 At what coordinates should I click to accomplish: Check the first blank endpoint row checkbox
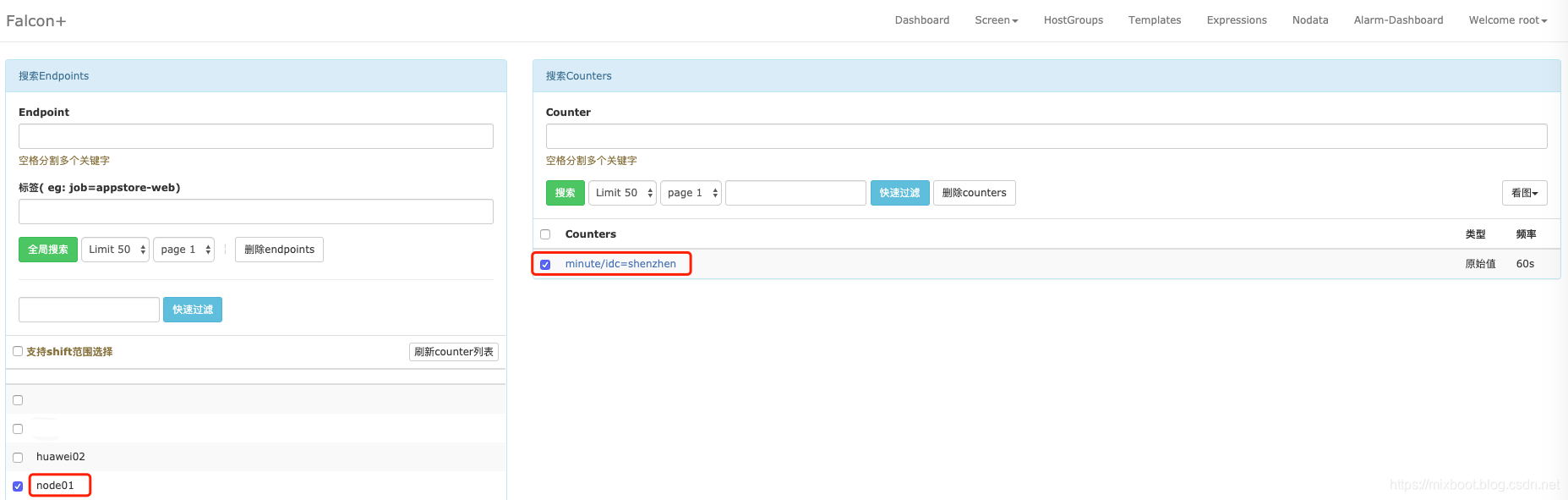tap(18, 400)
